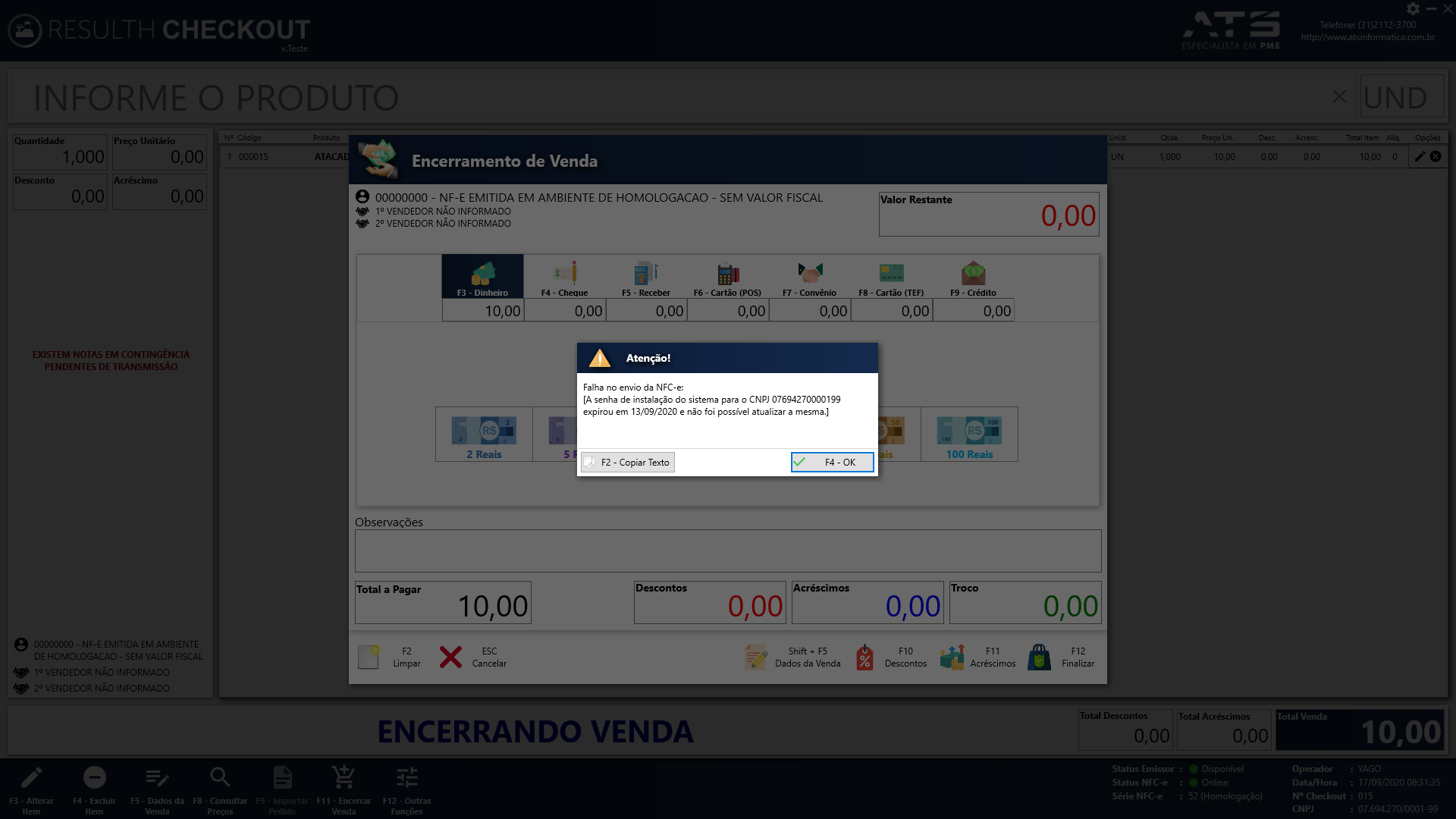Image resolution: width=1456 pixels, height=819 pixels.
Task: Open Shift + F5 Dados da Venda
Action: (756, 657)
